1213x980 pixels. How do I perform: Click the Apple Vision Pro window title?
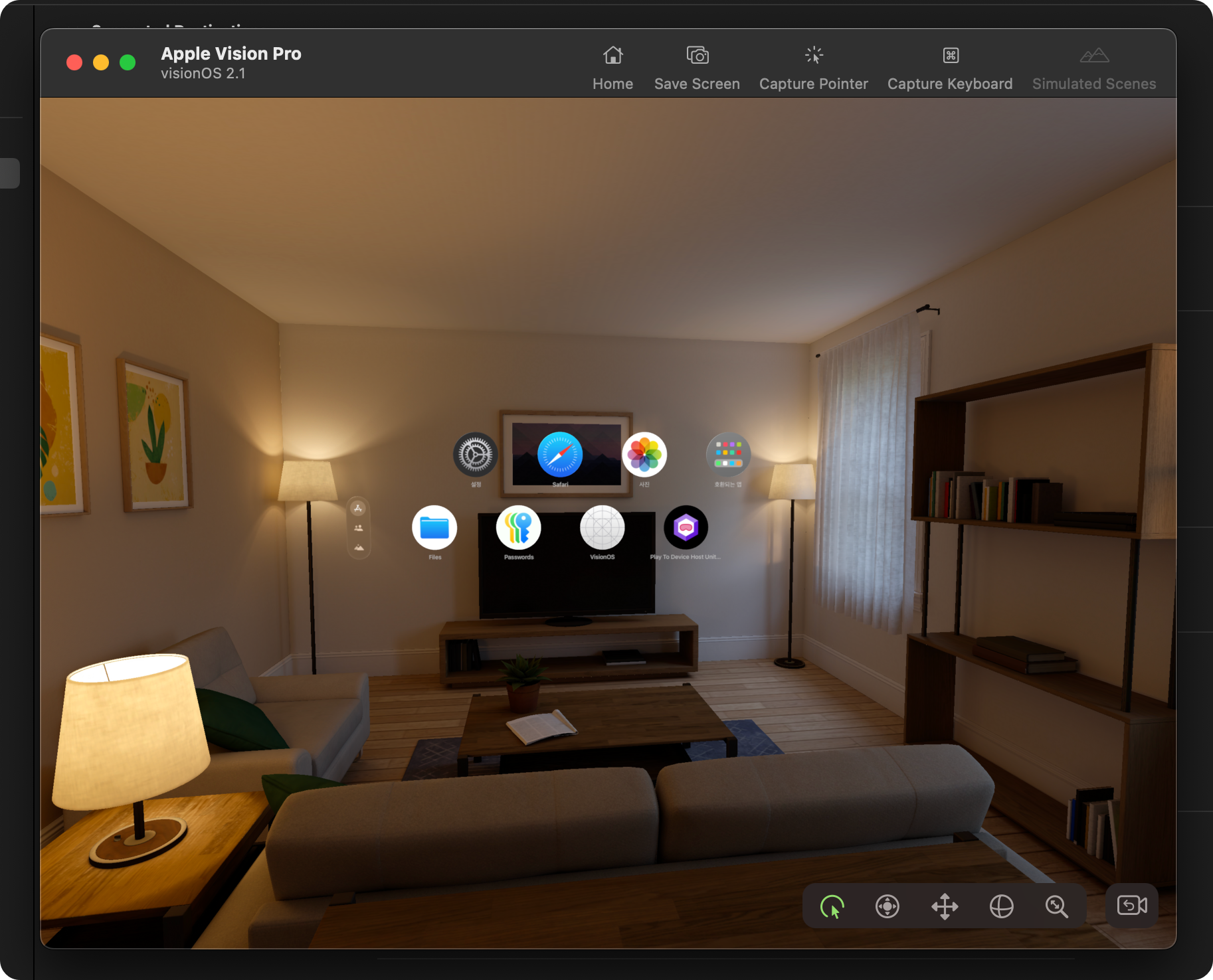click(x=231, y=54)
